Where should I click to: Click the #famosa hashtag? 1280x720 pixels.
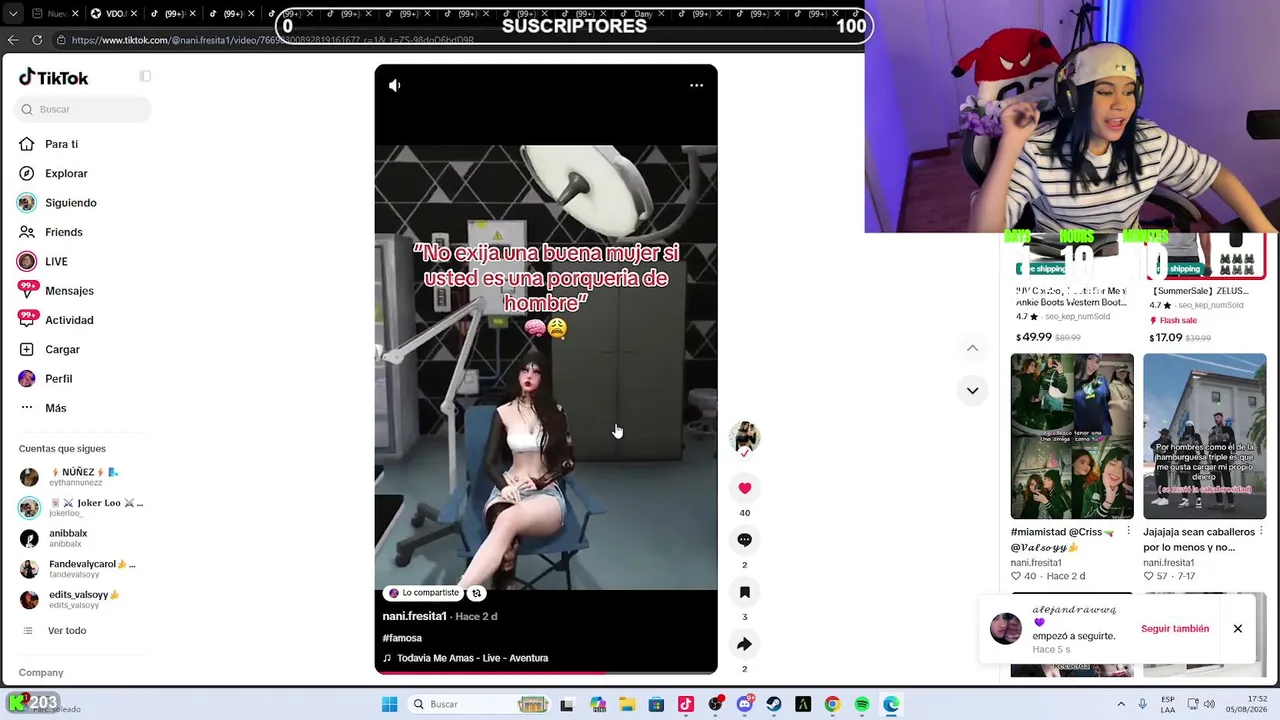click(x=402, y=638)
